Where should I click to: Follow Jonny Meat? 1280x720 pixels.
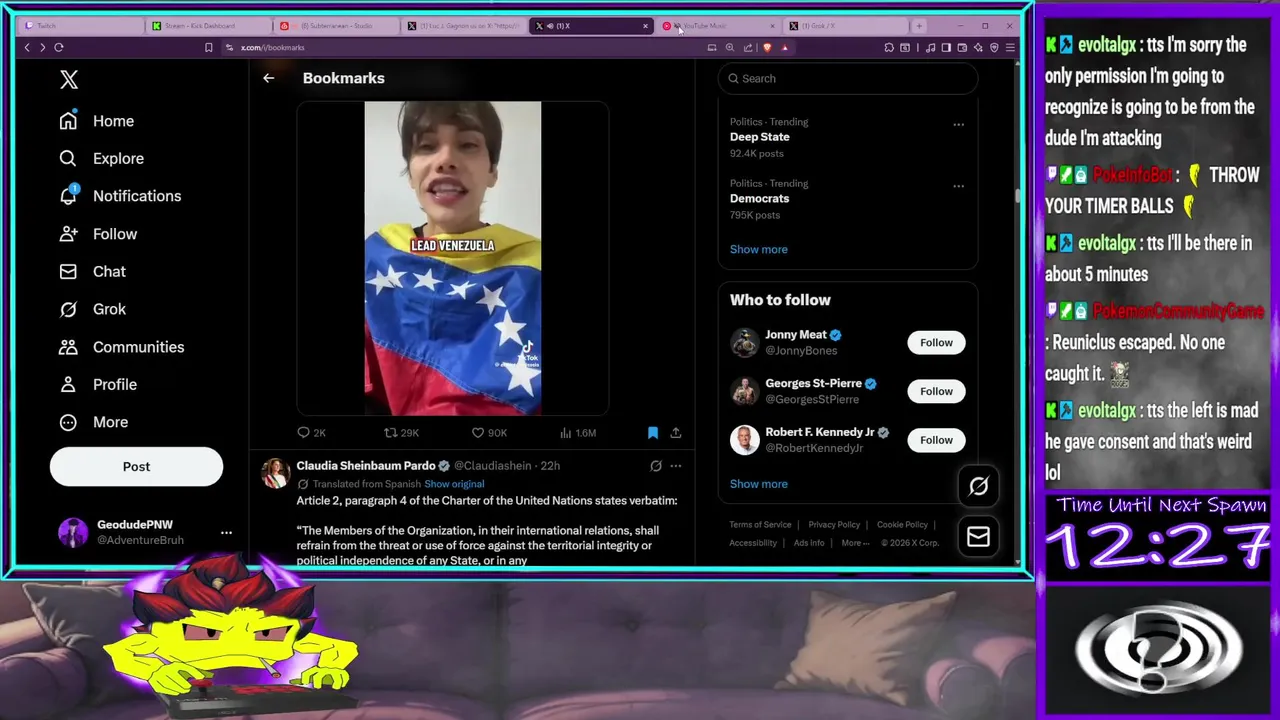[x=936, y=342]
